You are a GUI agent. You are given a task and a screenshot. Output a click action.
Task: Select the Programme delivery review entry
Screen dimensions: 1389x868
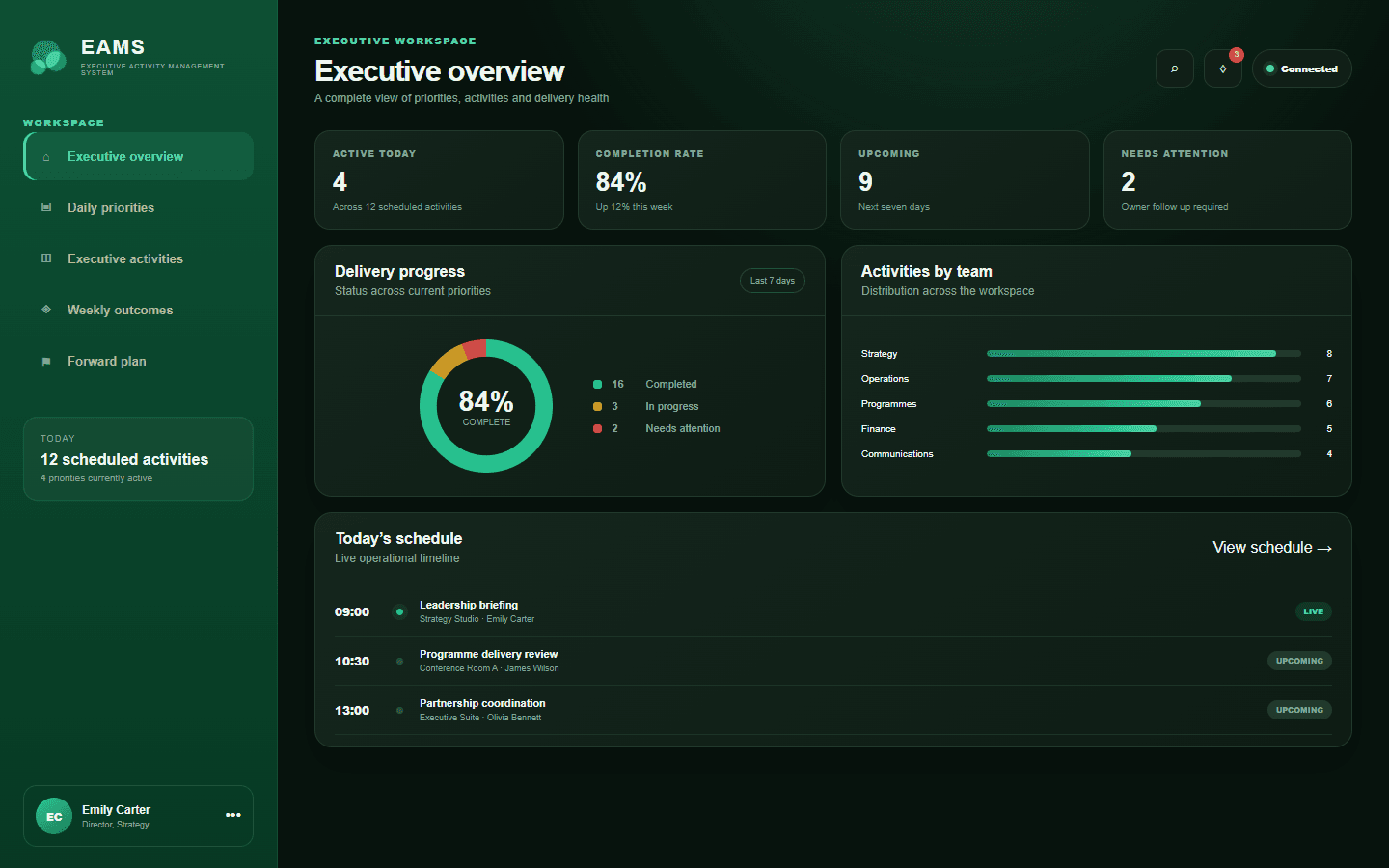[833, 661]
